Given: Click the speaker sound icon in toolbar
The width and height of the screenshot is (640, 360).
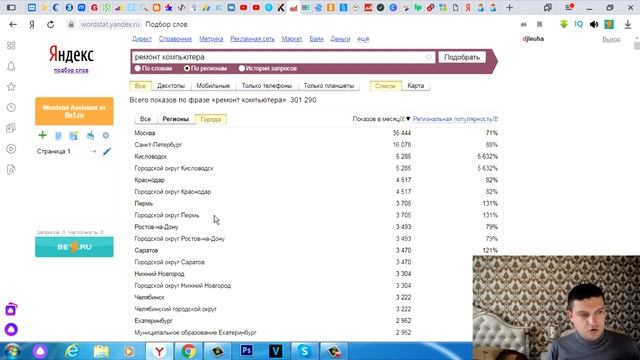Looking at the screenshot, I should pos(594,24).
